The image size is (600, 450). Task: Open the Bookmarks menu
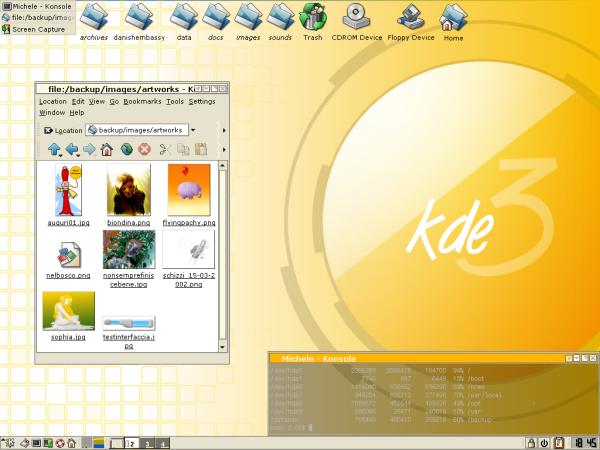(142, 101)
